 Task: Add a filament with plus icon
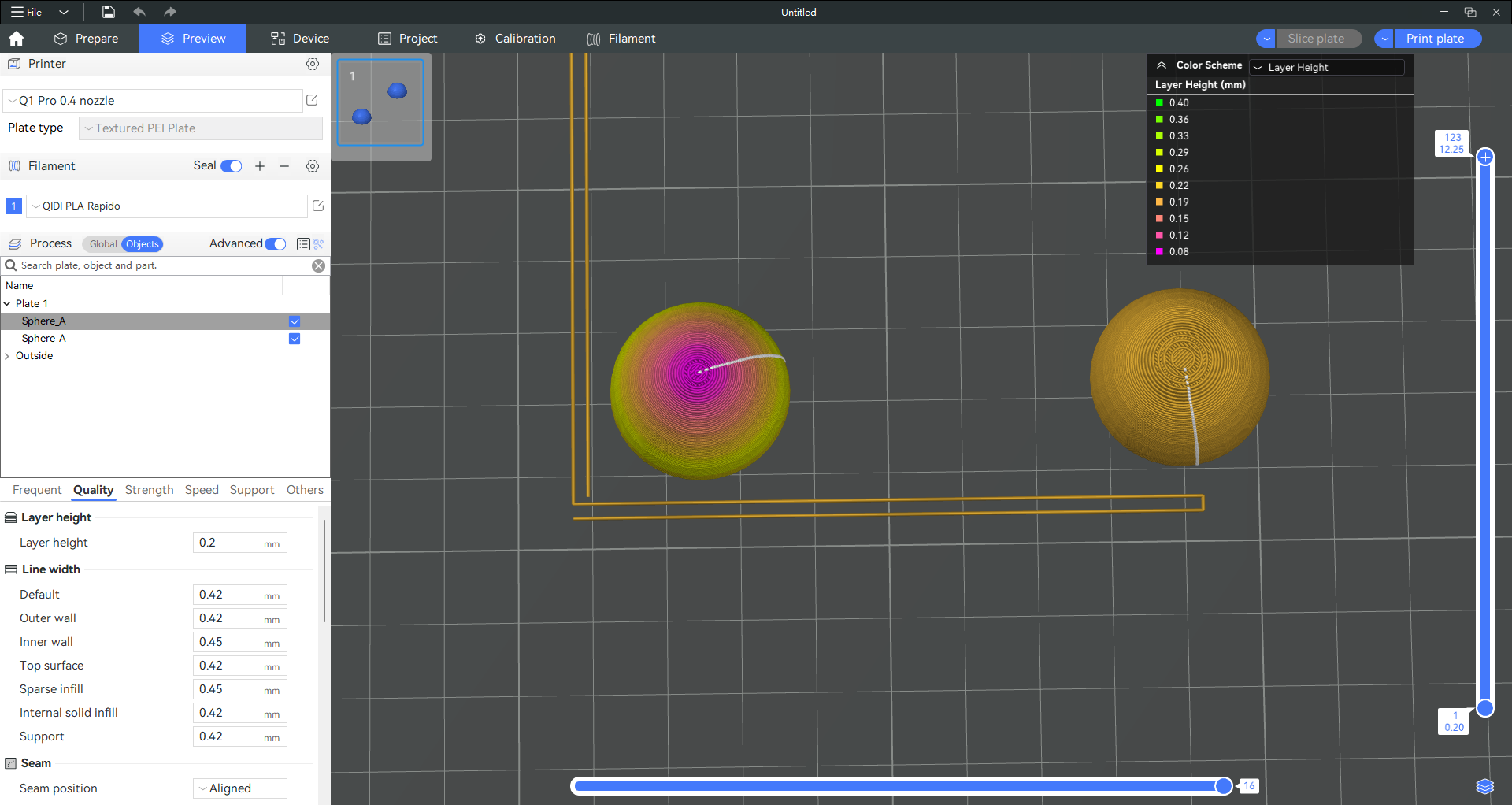[x=260, y=166]
